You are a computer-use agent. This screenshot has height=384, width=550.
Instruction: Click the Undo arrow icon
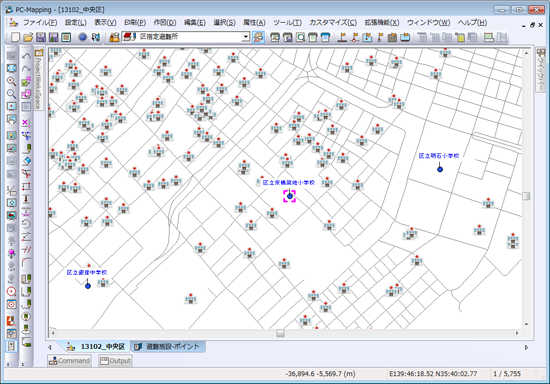point(26,56)
